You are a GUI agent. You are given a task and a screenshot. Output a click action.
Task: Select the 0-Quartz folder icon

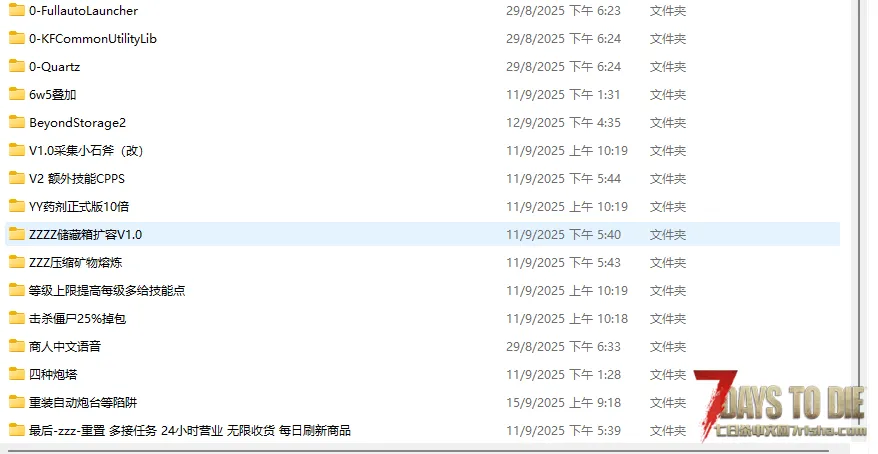click(17, 66)
